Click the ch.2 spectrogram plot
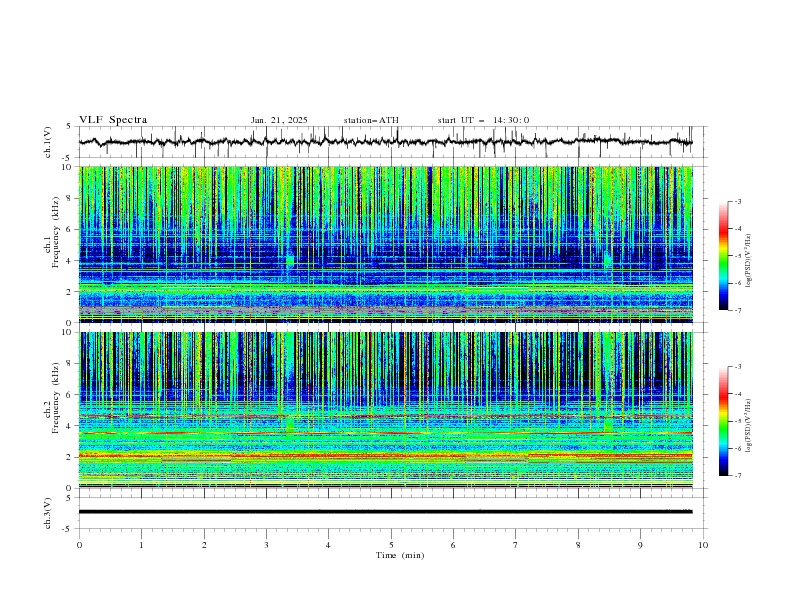The height and width of the screenshot is (612, 792). (386, 410)
